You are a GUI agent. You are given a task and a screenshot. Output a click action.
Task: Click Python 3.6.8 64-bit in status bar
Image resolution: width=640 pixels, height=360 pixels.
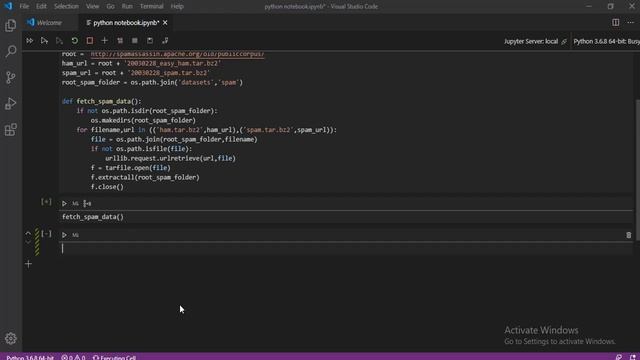[x=30, y=357]
